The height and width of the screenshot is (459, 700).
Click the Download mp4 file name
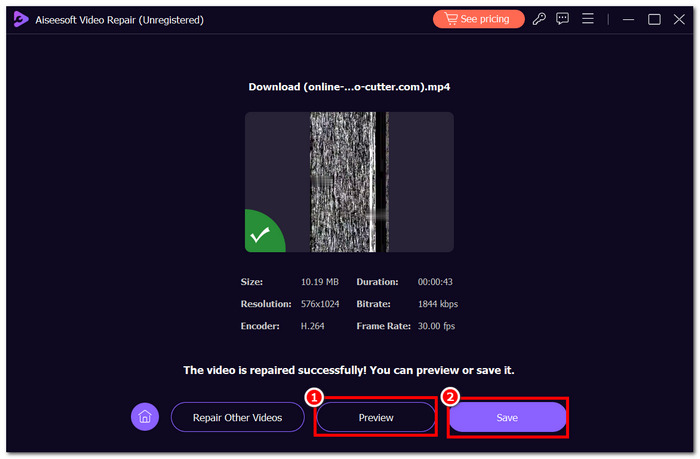click(349, 87)
